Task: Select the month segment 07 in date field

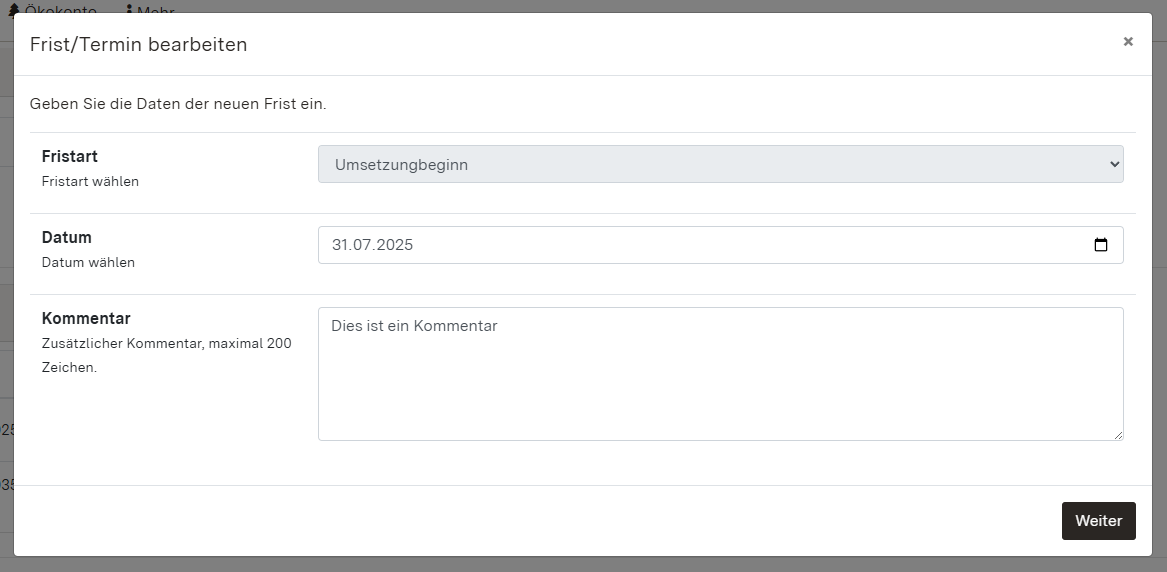Action: click(x=362, y=245)
